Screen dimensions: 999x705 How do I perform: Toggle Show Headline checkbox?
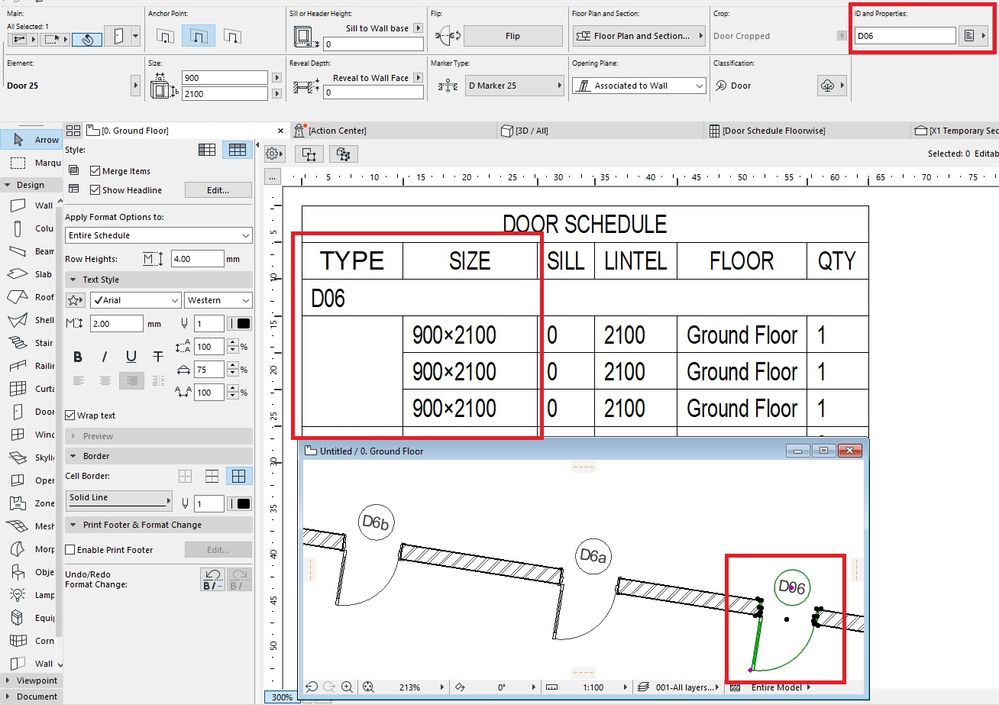pyautogui.click(x=96, y=190)
